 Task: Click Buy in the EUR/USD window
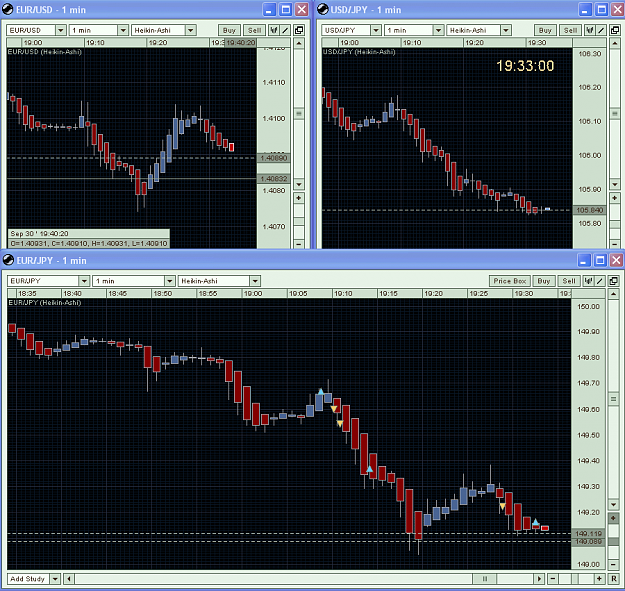click(x=229, y=30)
